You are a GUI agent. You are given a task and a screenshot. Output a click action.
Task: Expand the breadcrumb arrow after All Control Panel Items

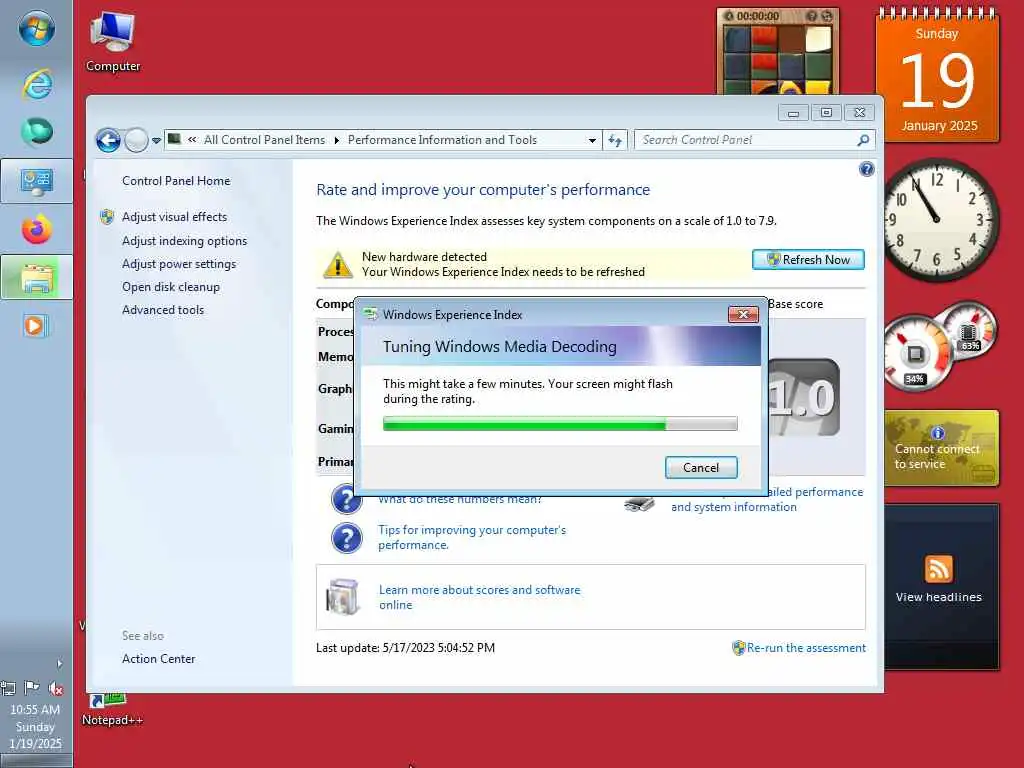pyautogui.click(x=336, y=140)
